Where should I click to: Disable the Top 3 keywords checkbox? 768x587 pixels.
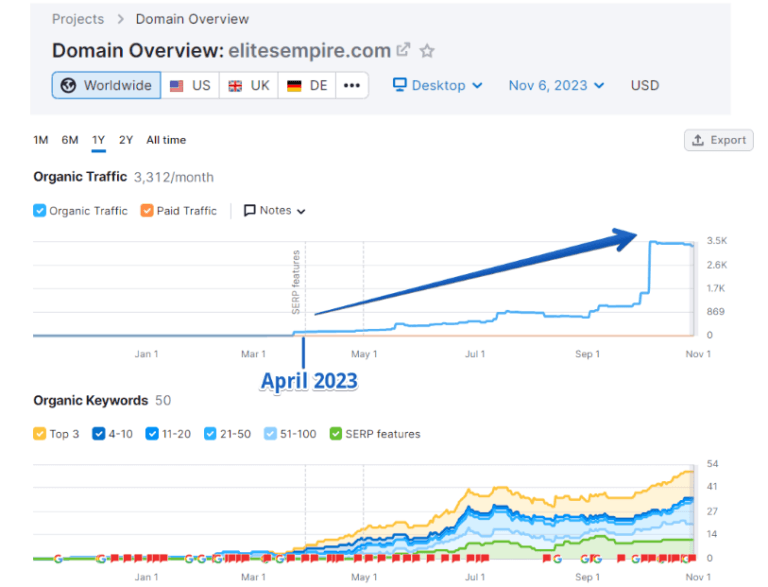[40, 434]
